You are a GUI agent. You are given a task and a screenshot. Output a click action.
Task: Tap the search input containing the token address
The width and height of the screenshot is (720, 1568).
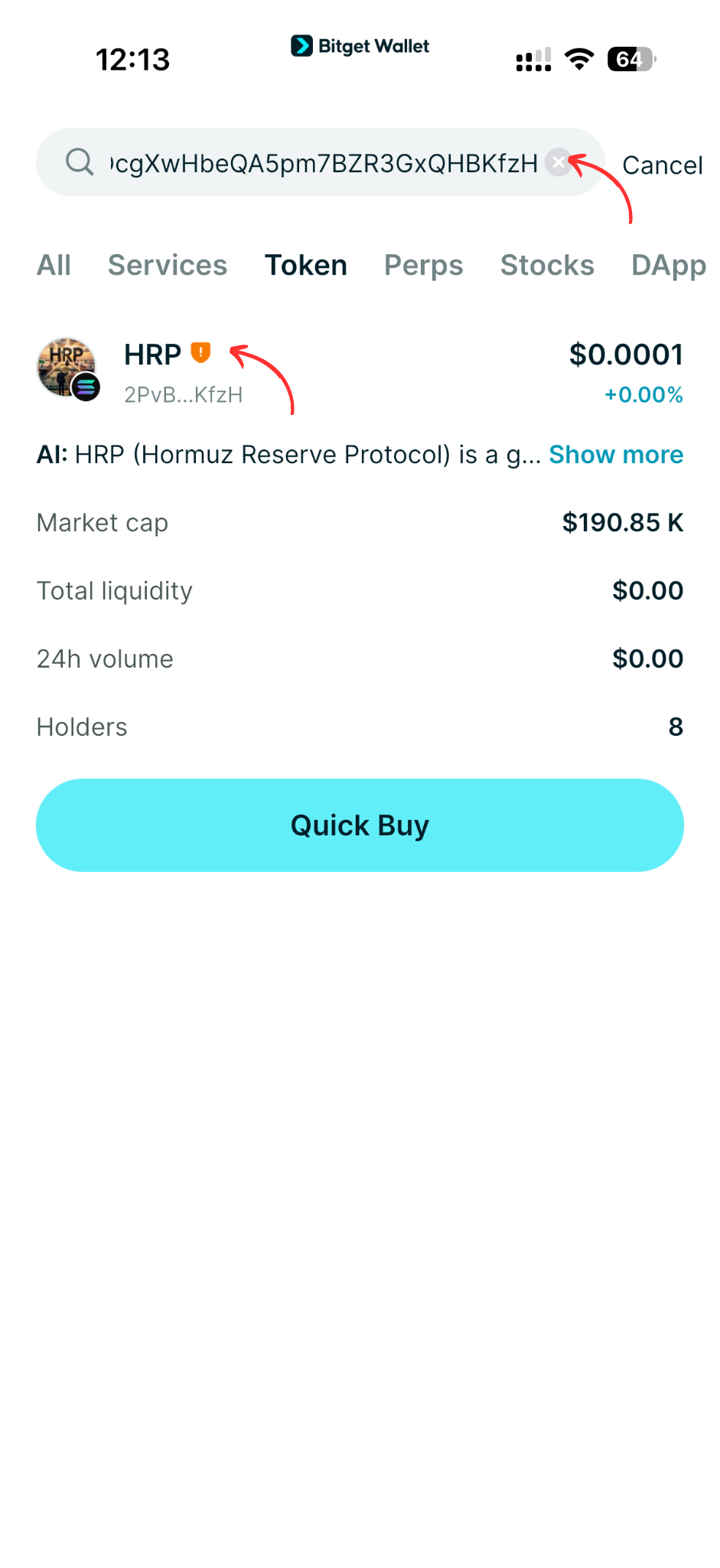[x=321, y=162]
